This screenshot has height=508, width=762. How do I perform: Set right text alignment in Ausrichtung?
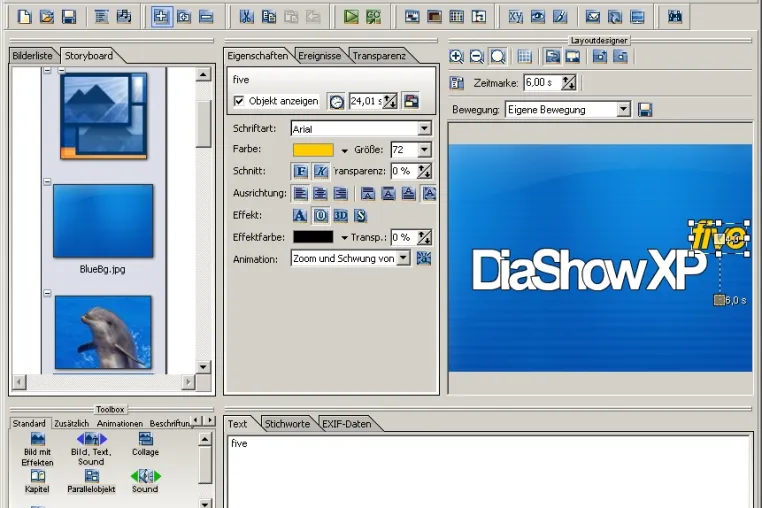(340, 193)
